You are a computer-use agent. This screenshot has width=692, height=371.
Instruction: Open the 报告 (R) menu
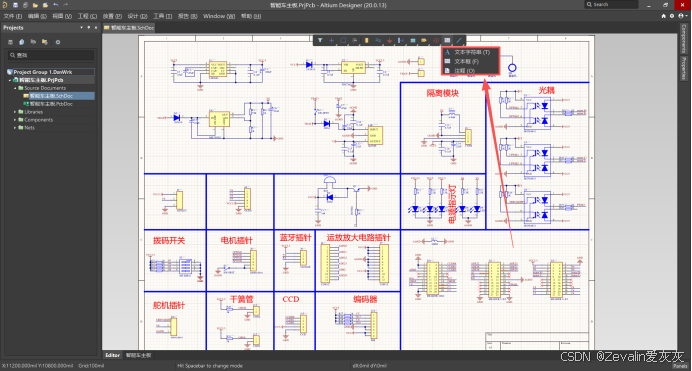coord(188,16)
